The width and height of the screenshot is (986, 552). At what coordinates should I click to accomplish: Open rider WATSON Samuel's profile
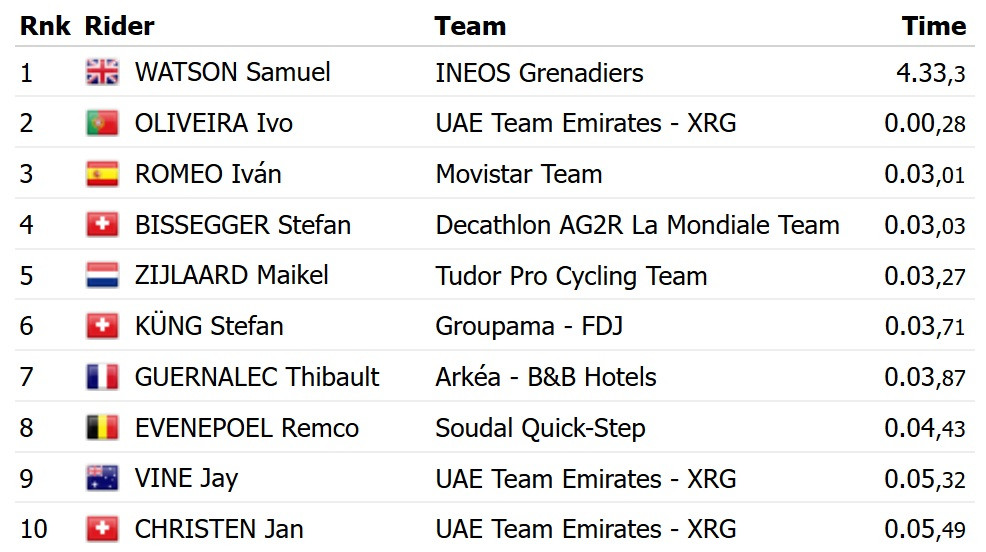coord(233,72)
